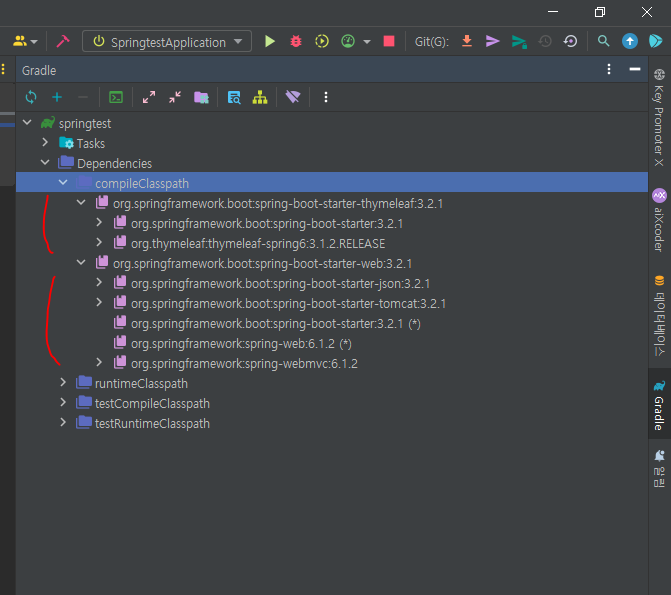This screenshot has height=595, width=671.
Task: Collapse the compileClasspath node
Action: pyautogui.click(x=63, y=182)
